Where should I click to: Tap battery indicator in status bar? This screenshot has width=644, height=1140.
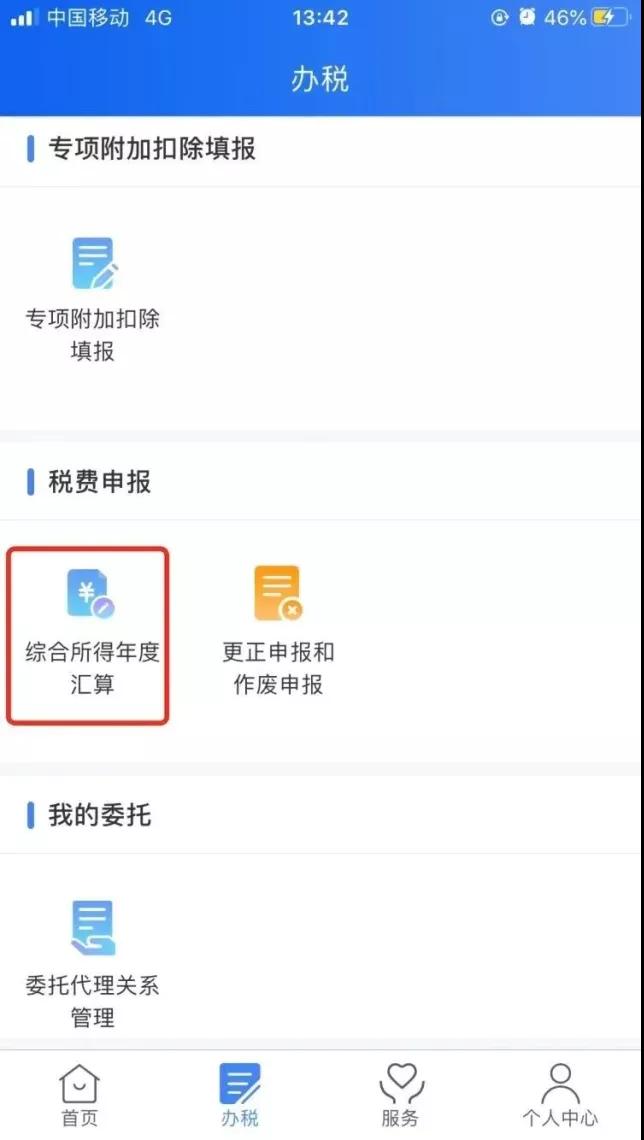pyautogui.click(x=610, y=17)
